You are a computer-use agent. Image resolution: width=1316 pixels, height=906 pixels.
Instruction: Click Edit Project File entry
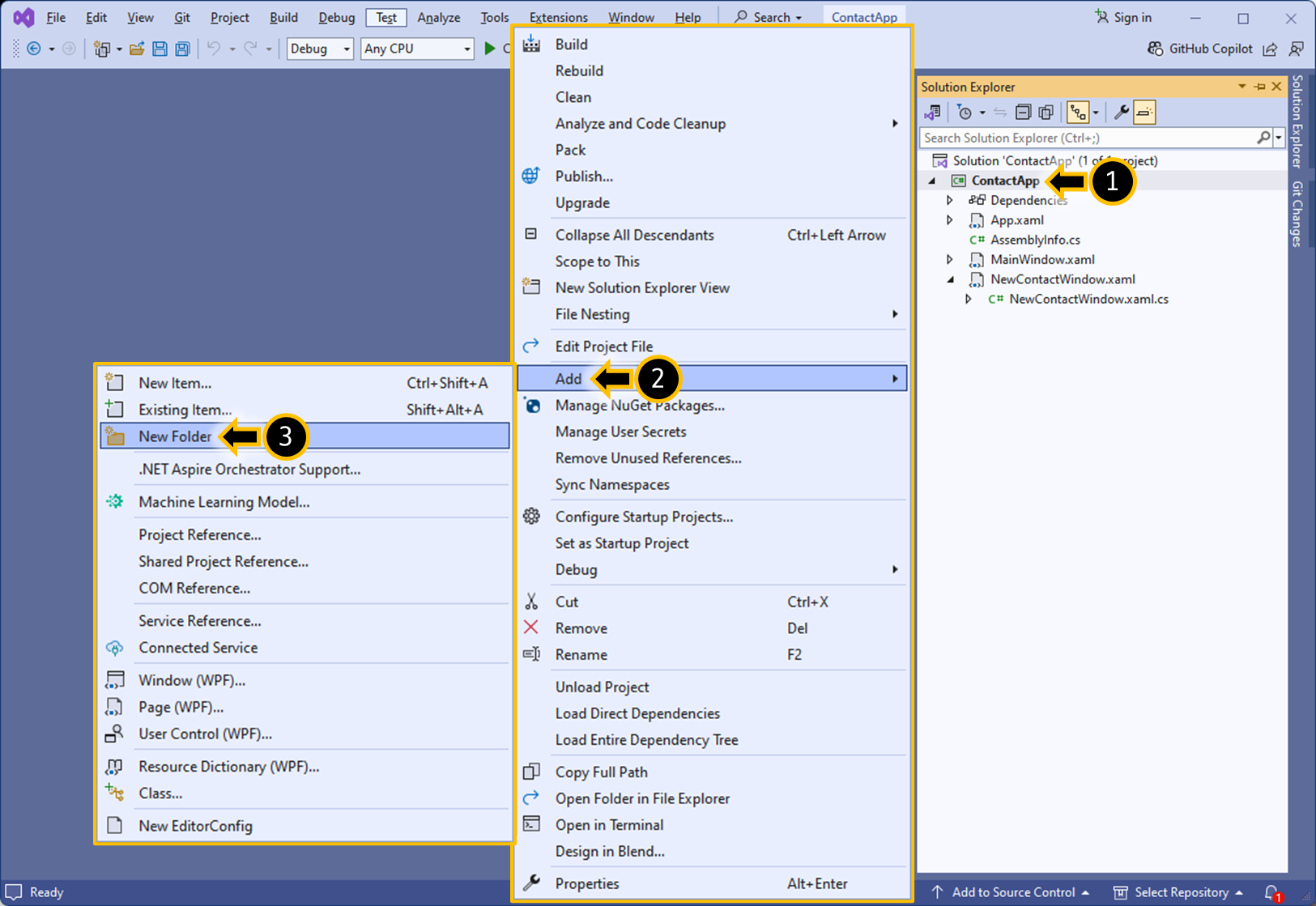pos(712,347)
